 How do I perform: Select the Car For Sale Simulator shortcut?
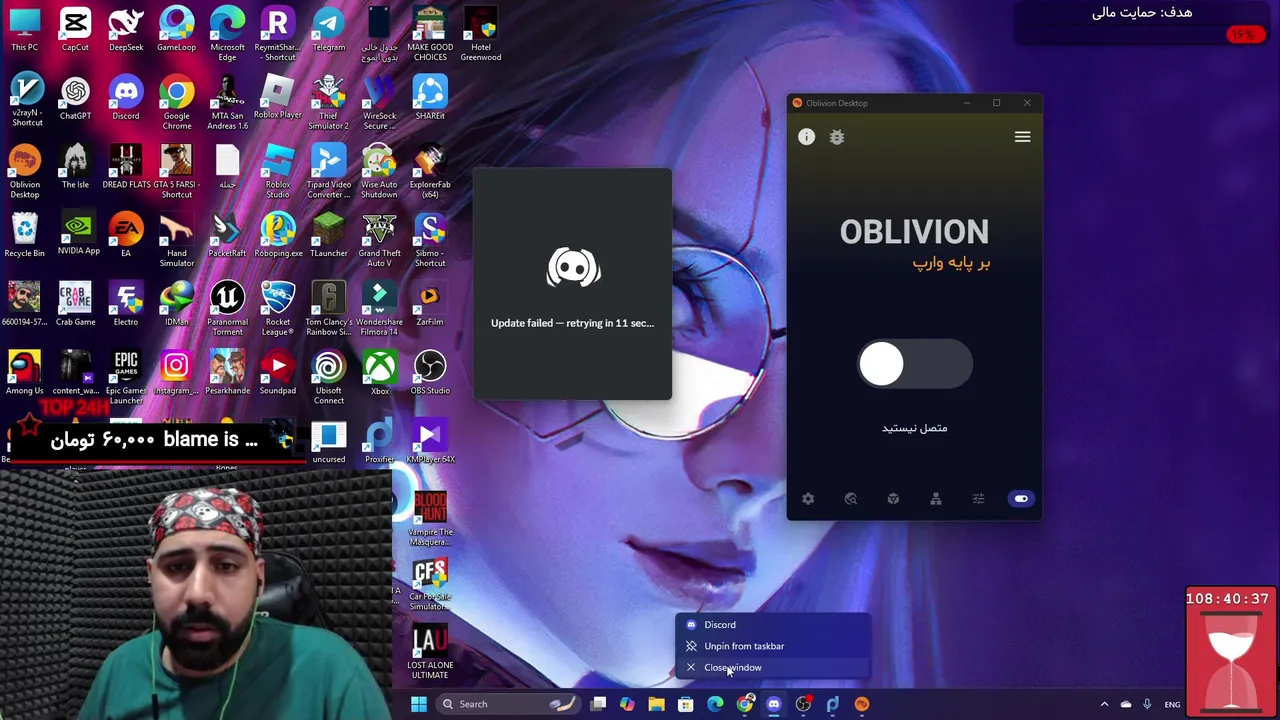tap(430, 583)
